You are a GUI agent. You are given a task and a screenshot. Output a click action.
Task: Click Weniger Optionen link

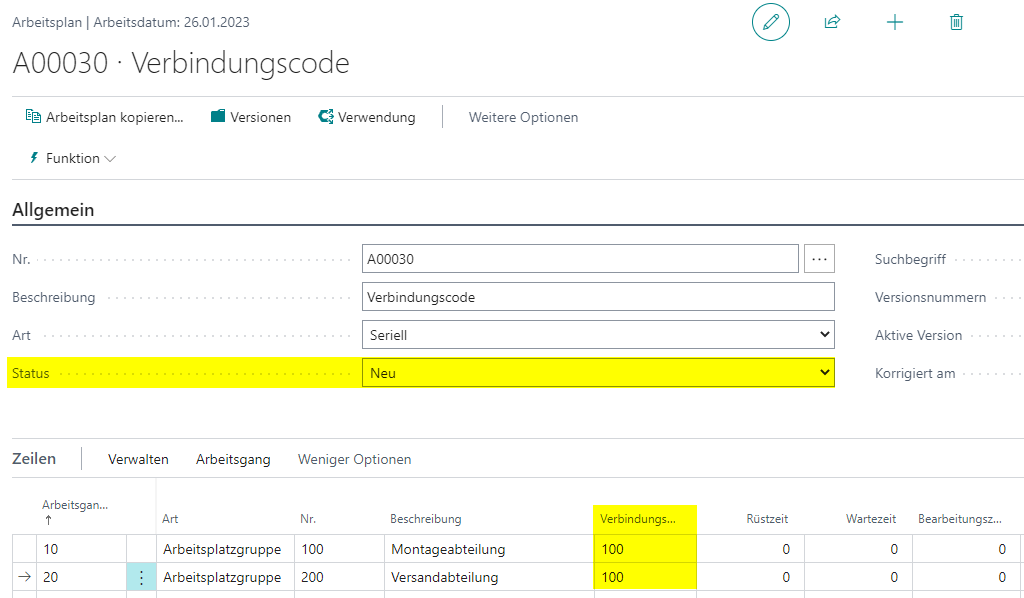tap(355, 460)
